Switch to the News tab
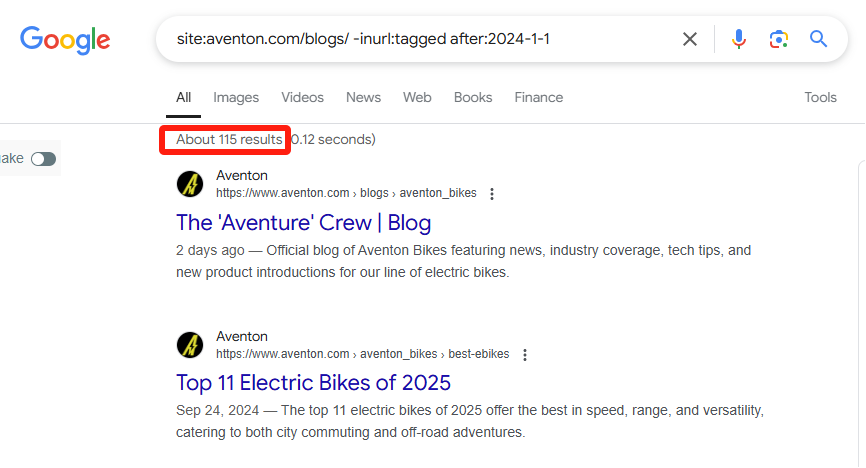 coord(363,97)
